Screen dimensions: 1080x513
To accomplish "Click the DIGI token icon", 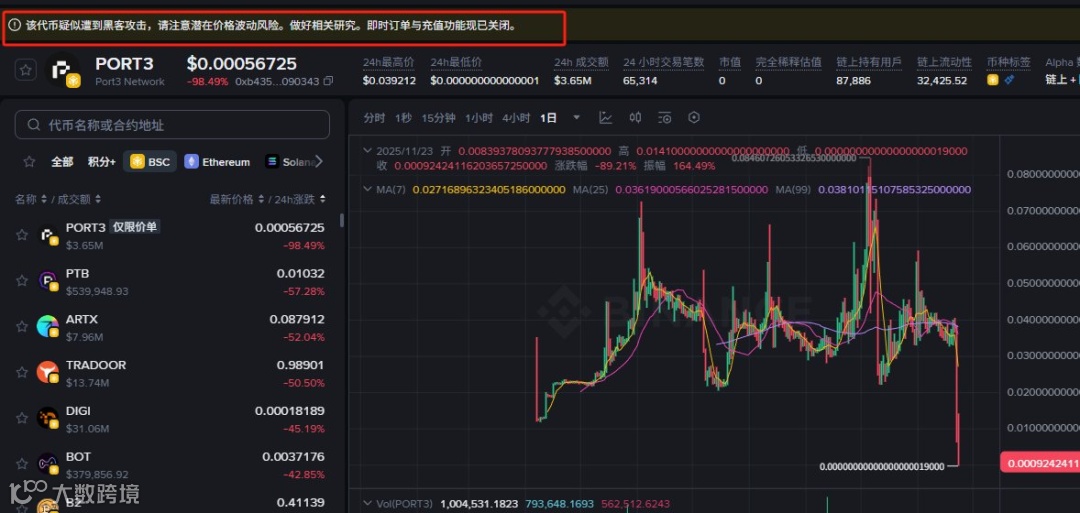I will 48,417.
